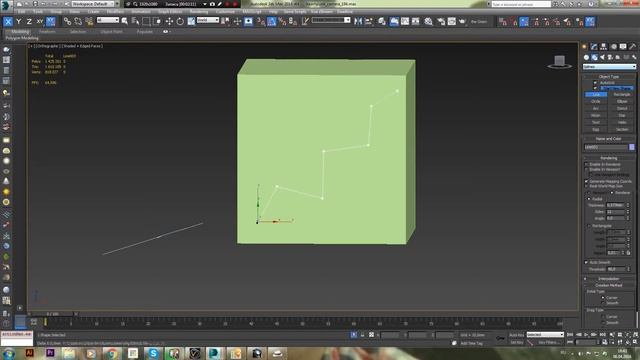Switch to the Freeform ribbon tab
Screen dimensions: 640x360
point(47,31)
